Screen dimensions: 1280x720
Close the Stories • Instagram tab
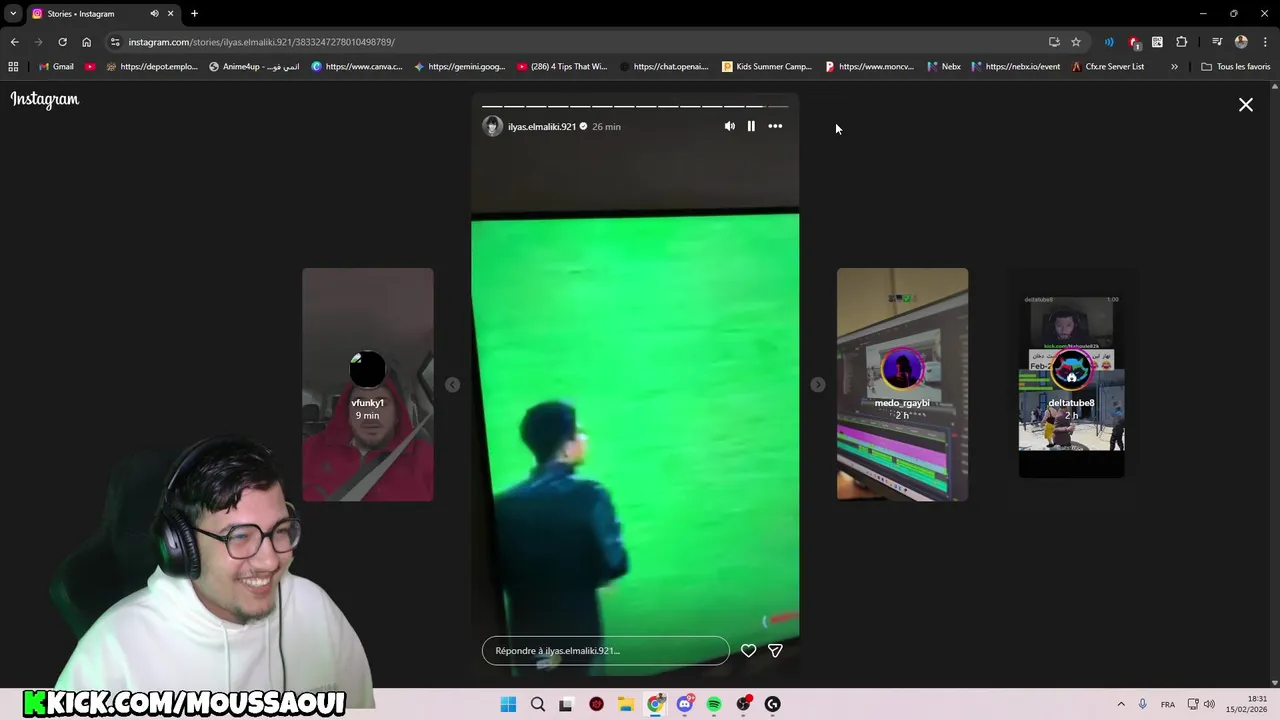click(x=170, y=14)
